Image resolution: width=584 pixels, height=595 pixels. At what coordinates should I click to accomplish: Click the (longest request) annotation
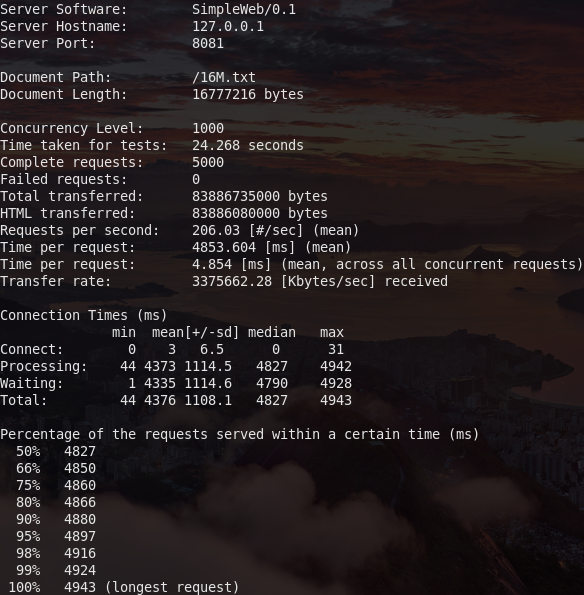point(172,587)
